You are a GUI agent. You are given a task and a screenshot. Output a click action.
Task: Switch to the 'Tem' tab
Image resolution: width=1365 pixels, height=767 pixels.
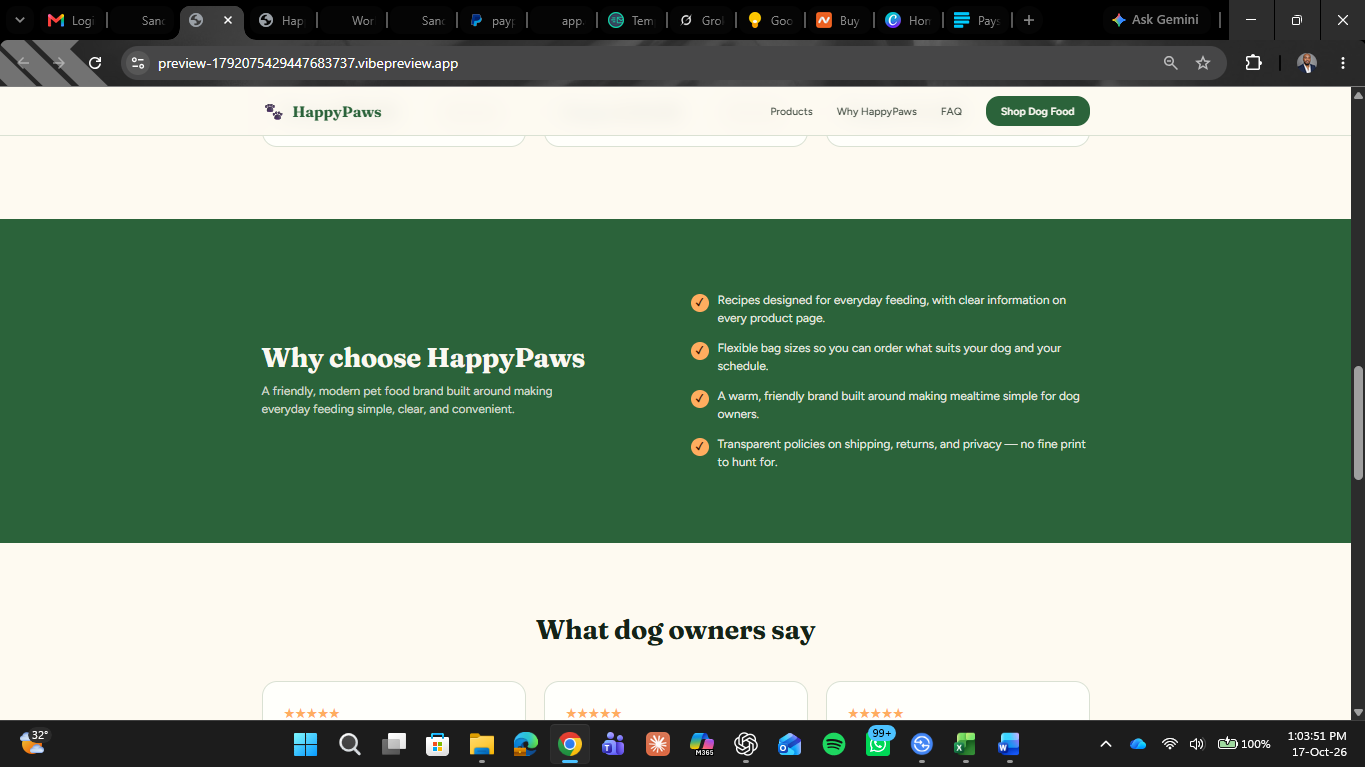pos(633,20)
